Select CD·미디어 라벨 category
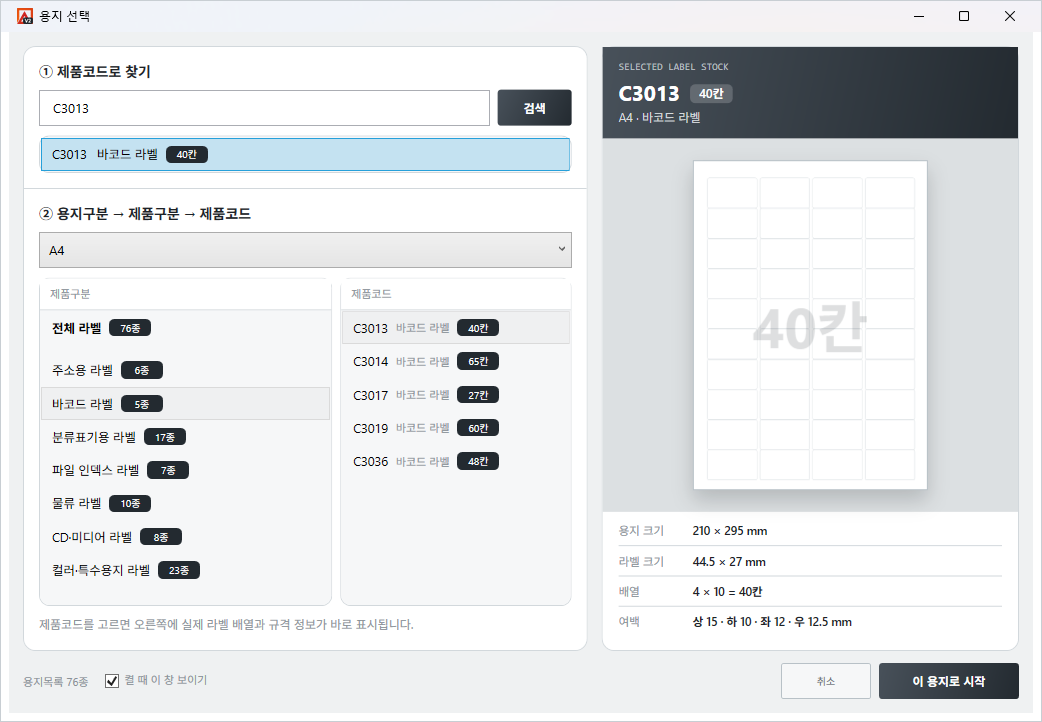The image size is (1042, 722). 185,537
